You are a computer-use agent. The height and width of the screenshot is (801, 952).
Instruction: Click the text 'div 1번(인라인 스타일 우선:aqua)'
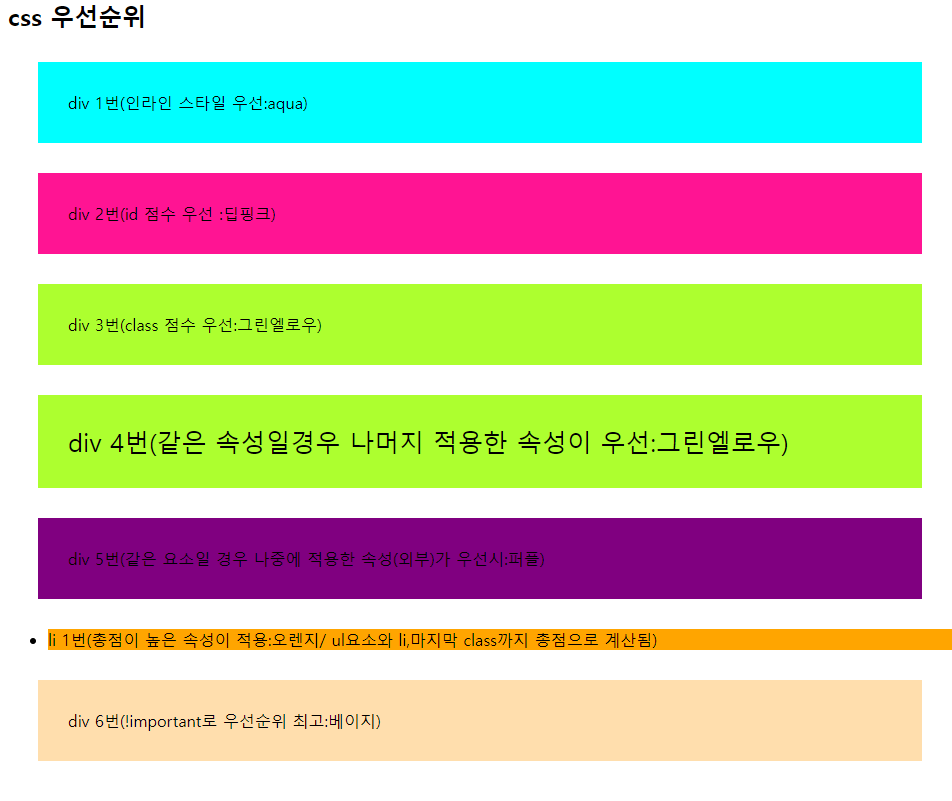tap(188, 103)
